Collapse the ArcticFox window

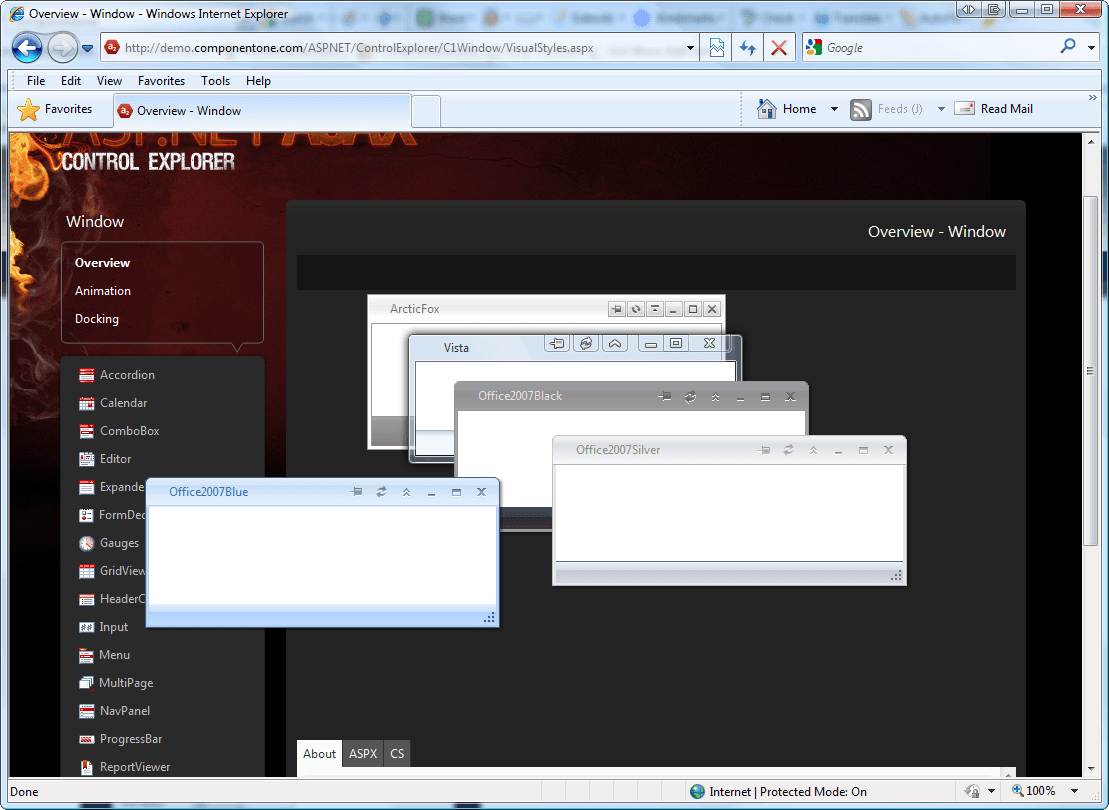click(655, 309)
